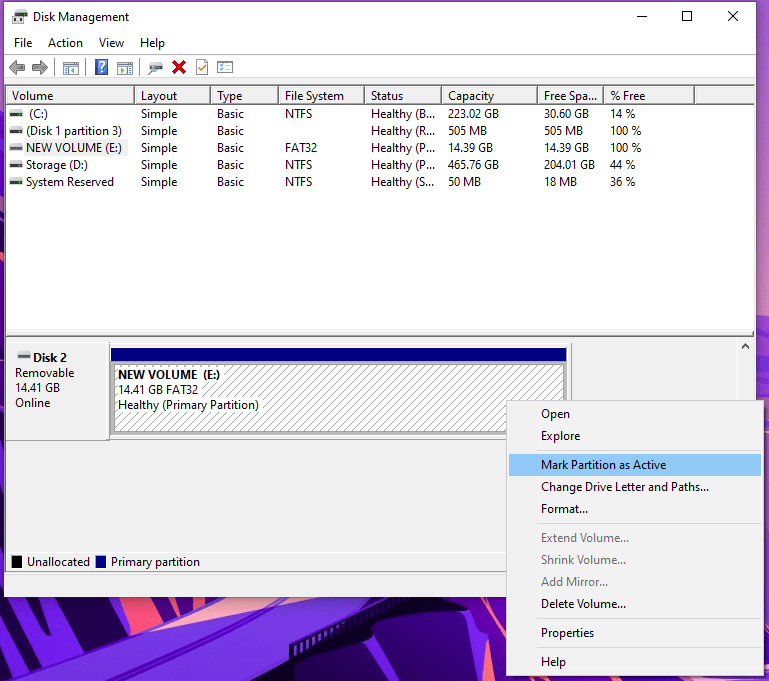
Task: Click the 30.60 GB free space cell
Action: coord(566,114)
